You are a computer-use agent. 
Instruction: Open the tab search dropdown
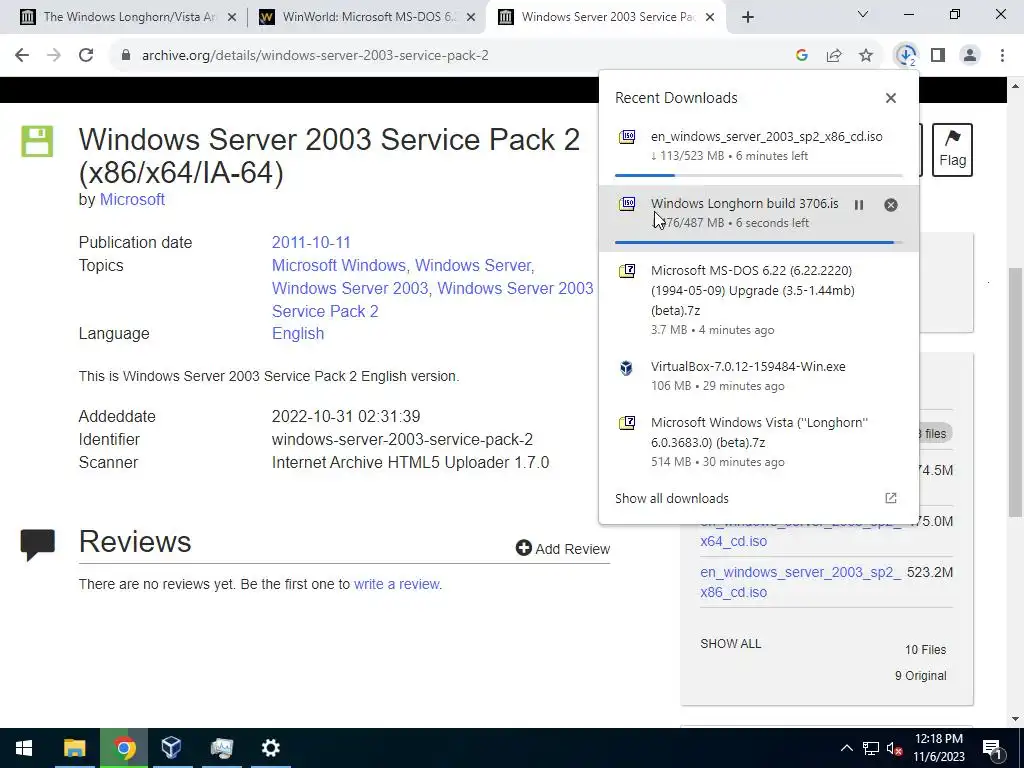[x=863, y=14]
